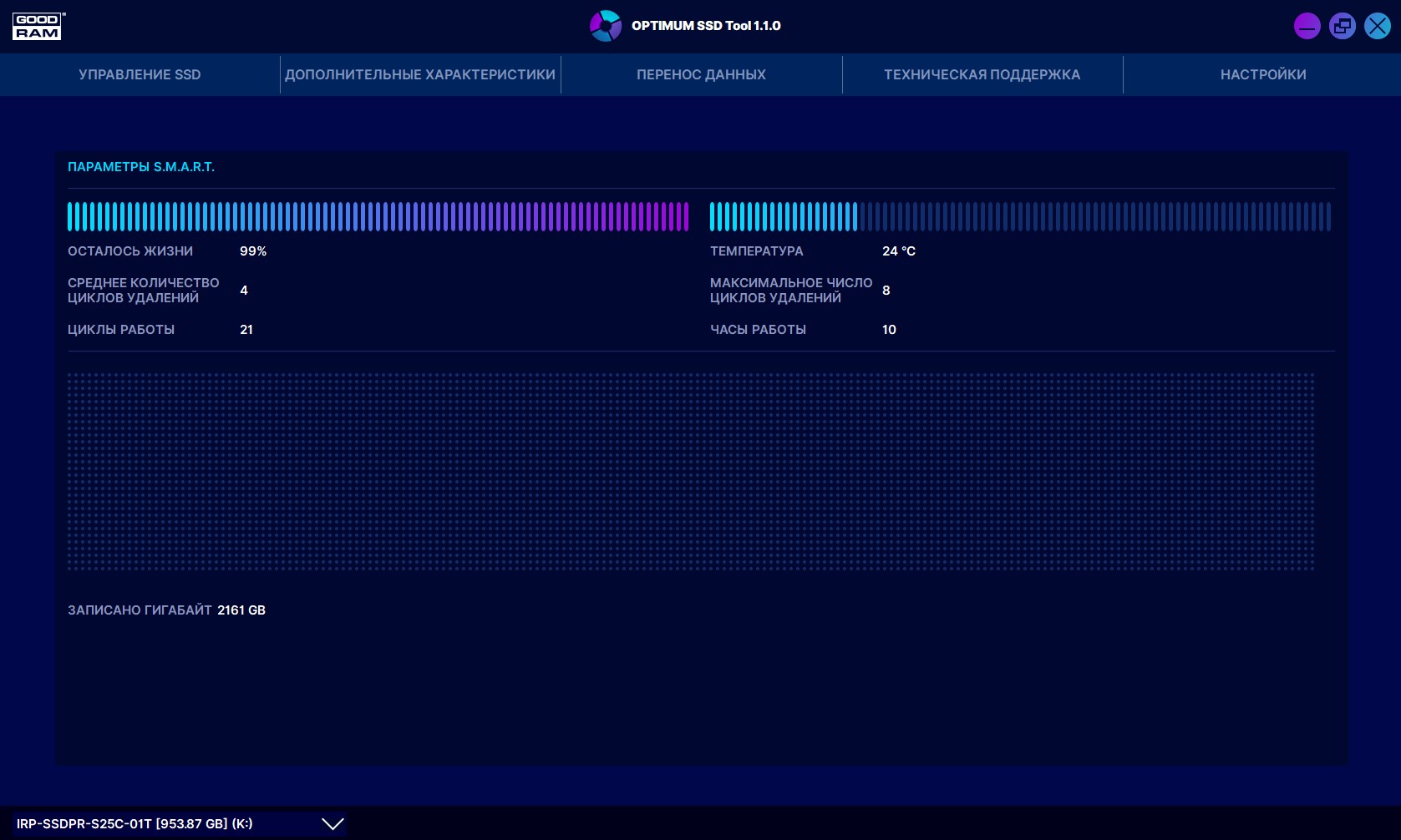The height and width of the screenshot is (840, 1401).
Task: Open the Перенос данных tab
Action: [701, 74]
